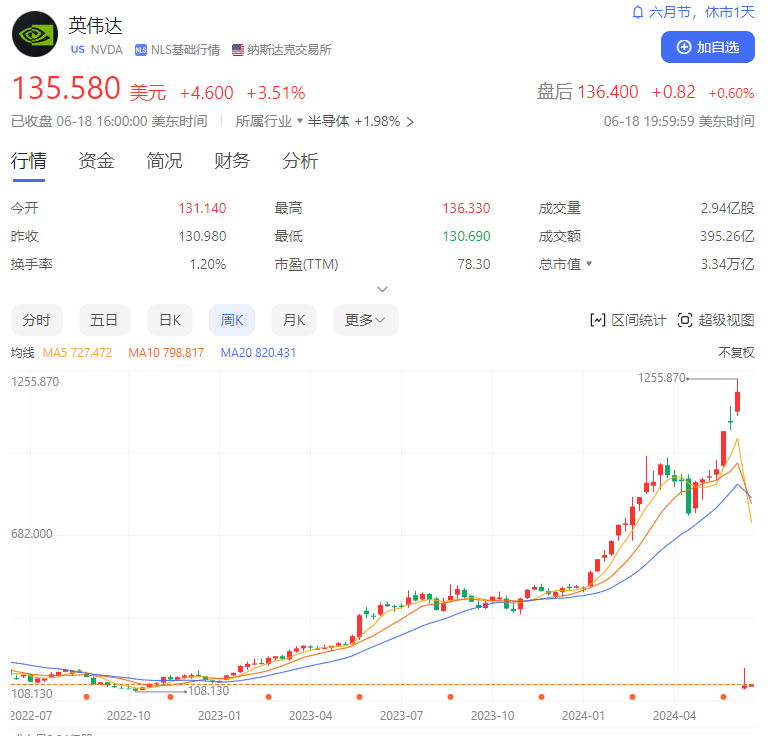Click the 最高 136.330 value
778x736 pixels.
pos(466,208)
